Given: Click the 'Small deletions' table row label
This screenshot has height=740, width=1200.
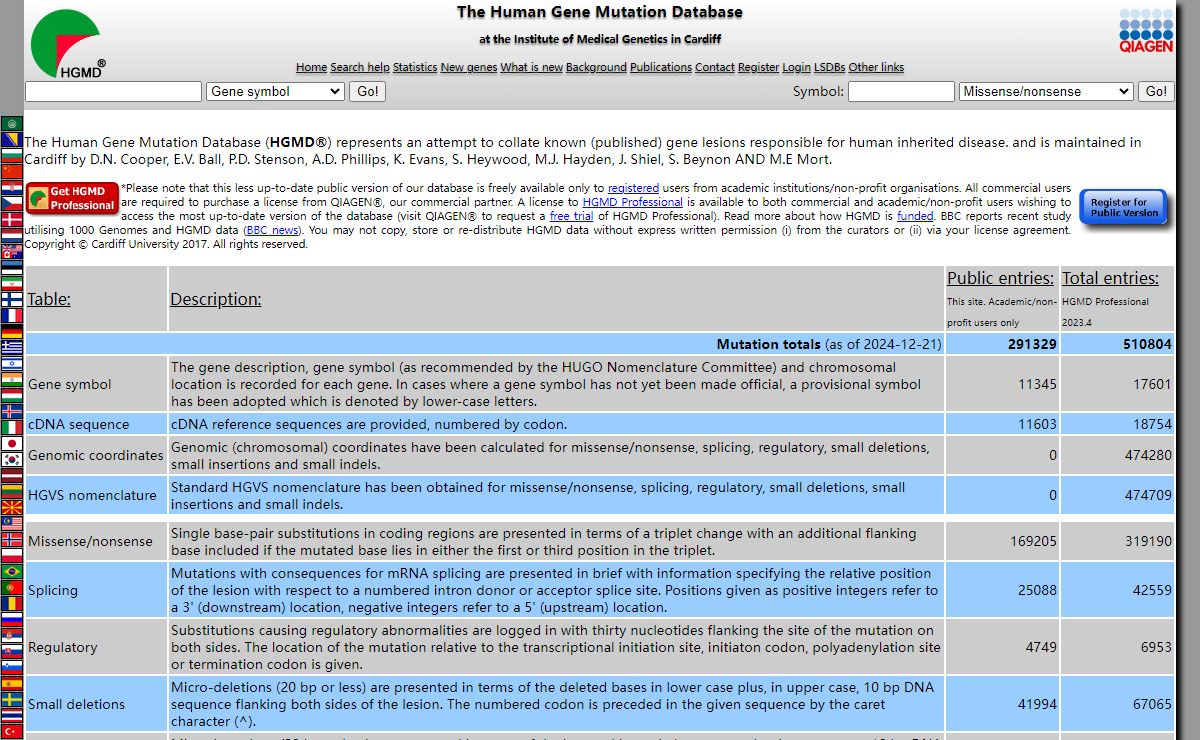Looking at the screenshot, I should click(77, 704).
